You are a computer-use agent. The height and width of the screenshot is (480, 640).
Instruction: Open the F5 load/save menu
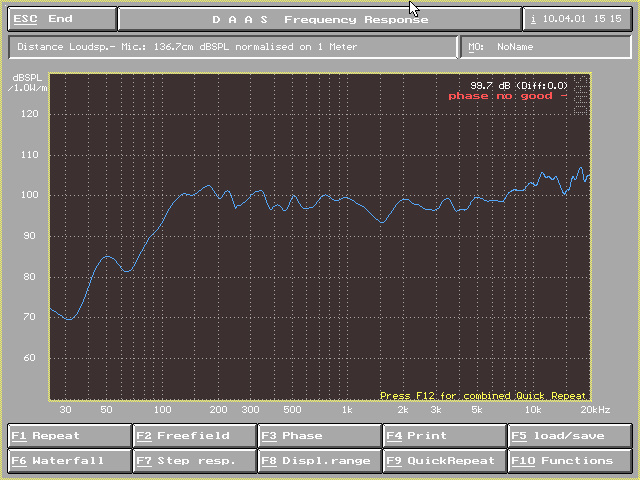point(569,435)
